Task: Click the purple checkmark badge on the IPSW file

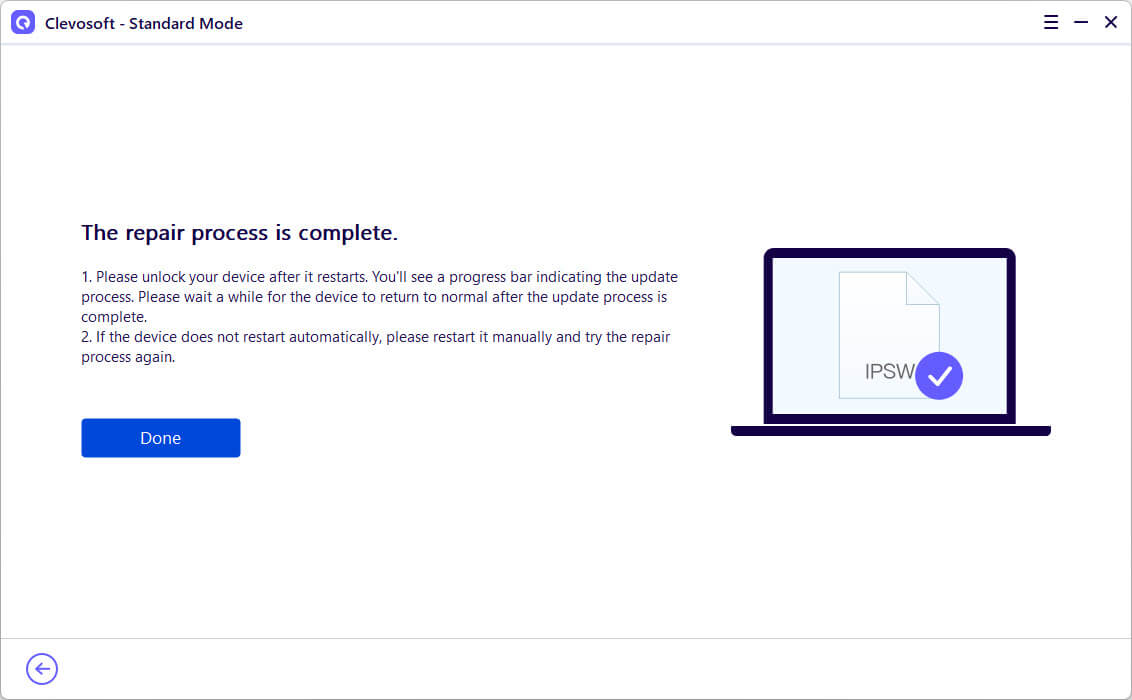Action: point(939,375)
